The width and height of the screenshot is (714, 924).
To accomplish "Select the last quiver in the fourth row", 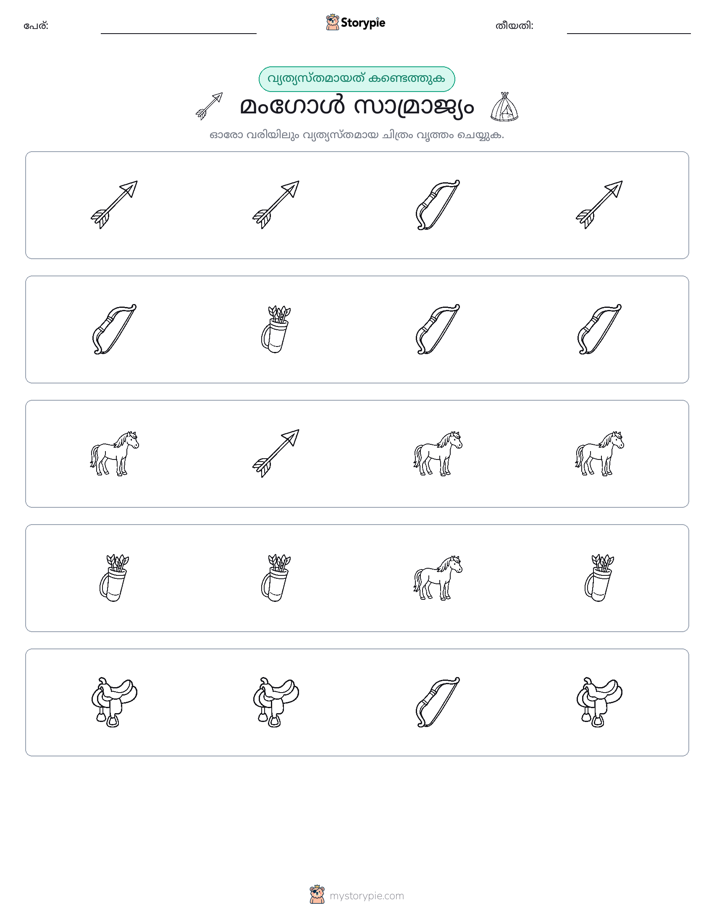I will (x=599, y=578).
